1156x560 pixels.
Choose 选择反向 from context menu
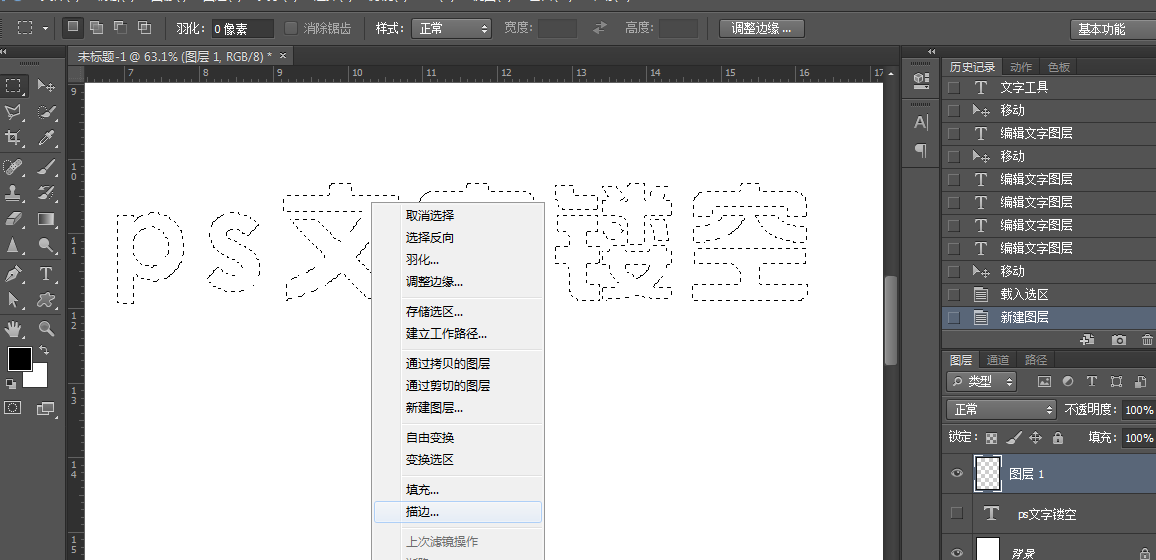point(430,238)
